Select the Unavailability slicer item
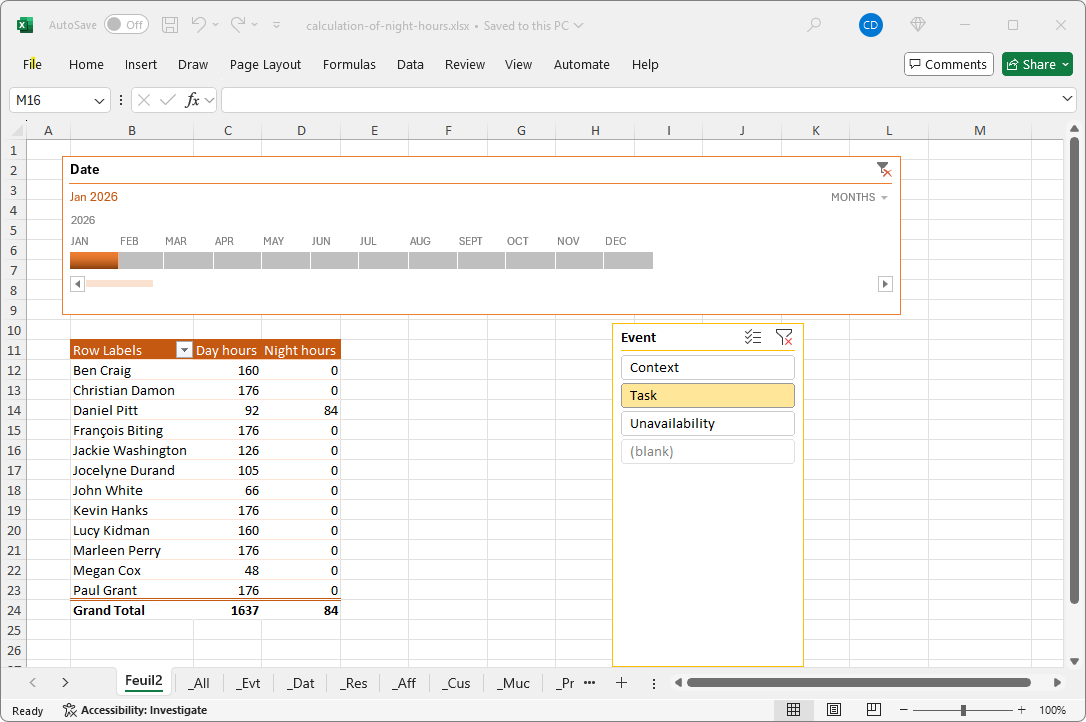This screenshot has height=722, width=1086. (x=707, y=424)
